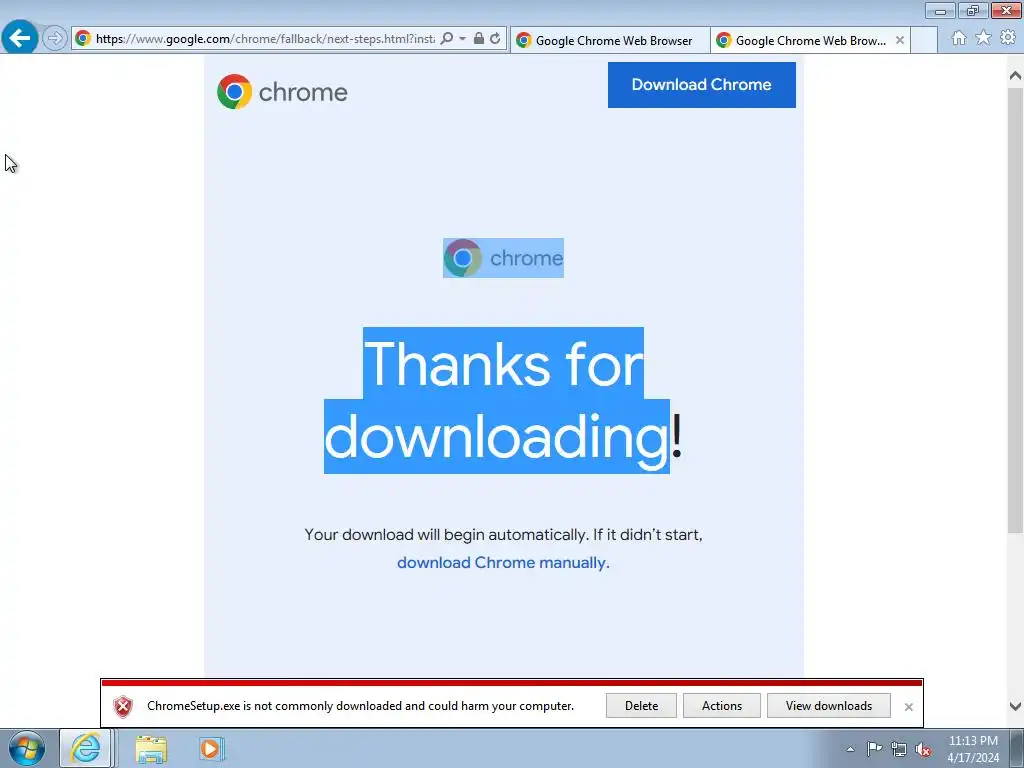This screenshot has width=1024, height=768.
Task: Dismiss the download notification bar
Action: click(908, 707)
